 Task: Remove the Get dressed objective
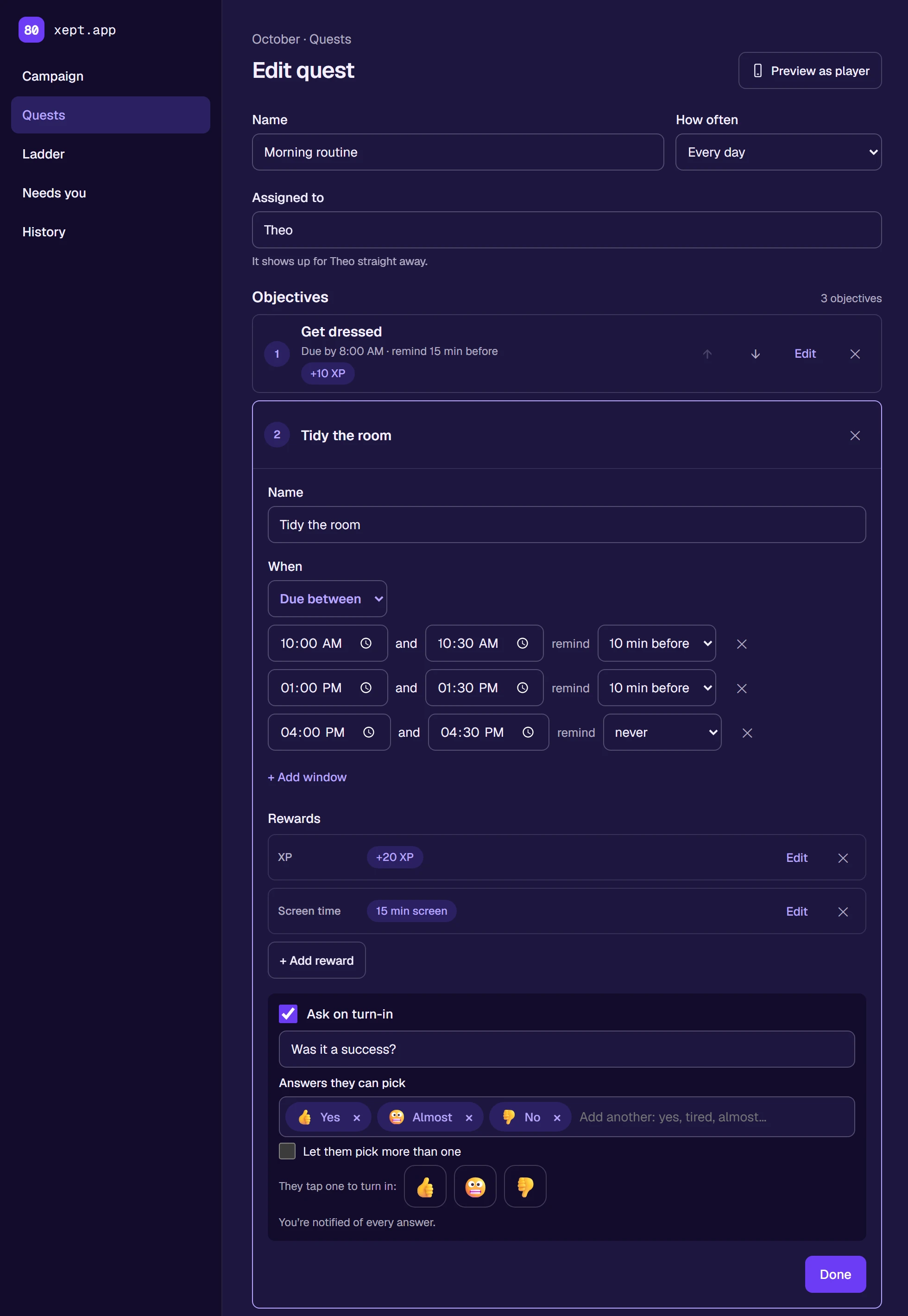coord(855,354)
